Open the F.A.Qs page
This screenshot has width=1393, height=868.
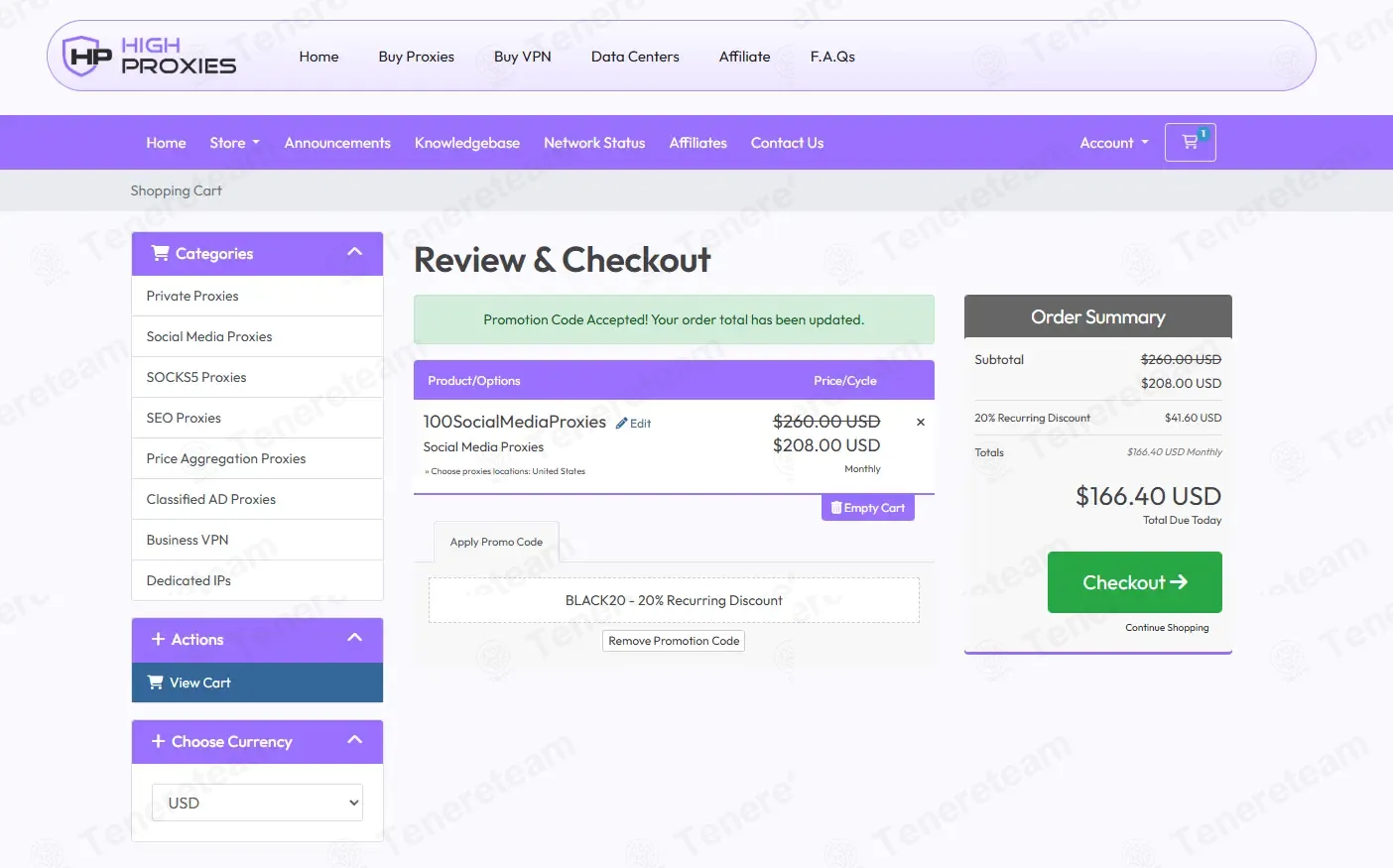(x=832, y=57)
